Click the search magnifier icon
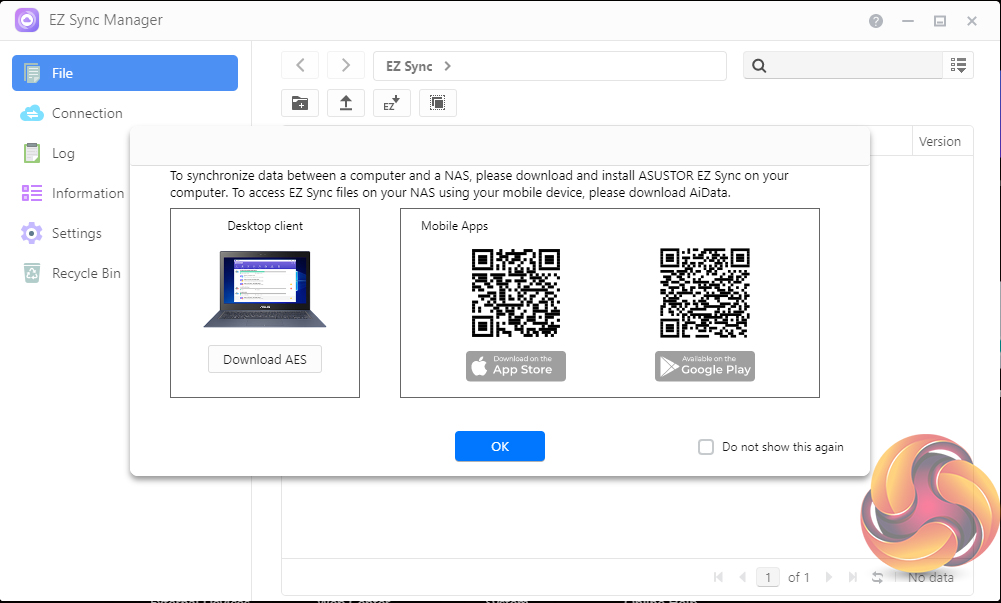1001x603 pixels. [759, 66]
